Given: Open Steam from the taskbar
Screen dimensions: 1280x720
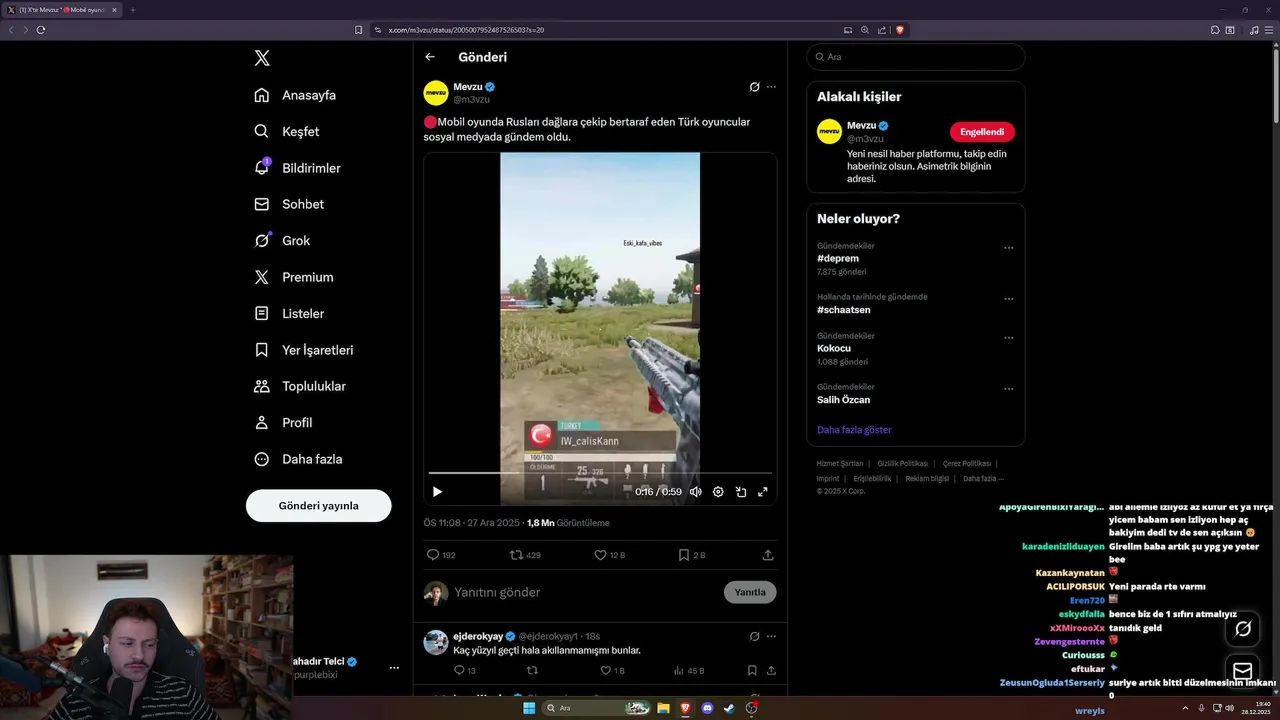Looking at the screenshot, I should 730,708.
